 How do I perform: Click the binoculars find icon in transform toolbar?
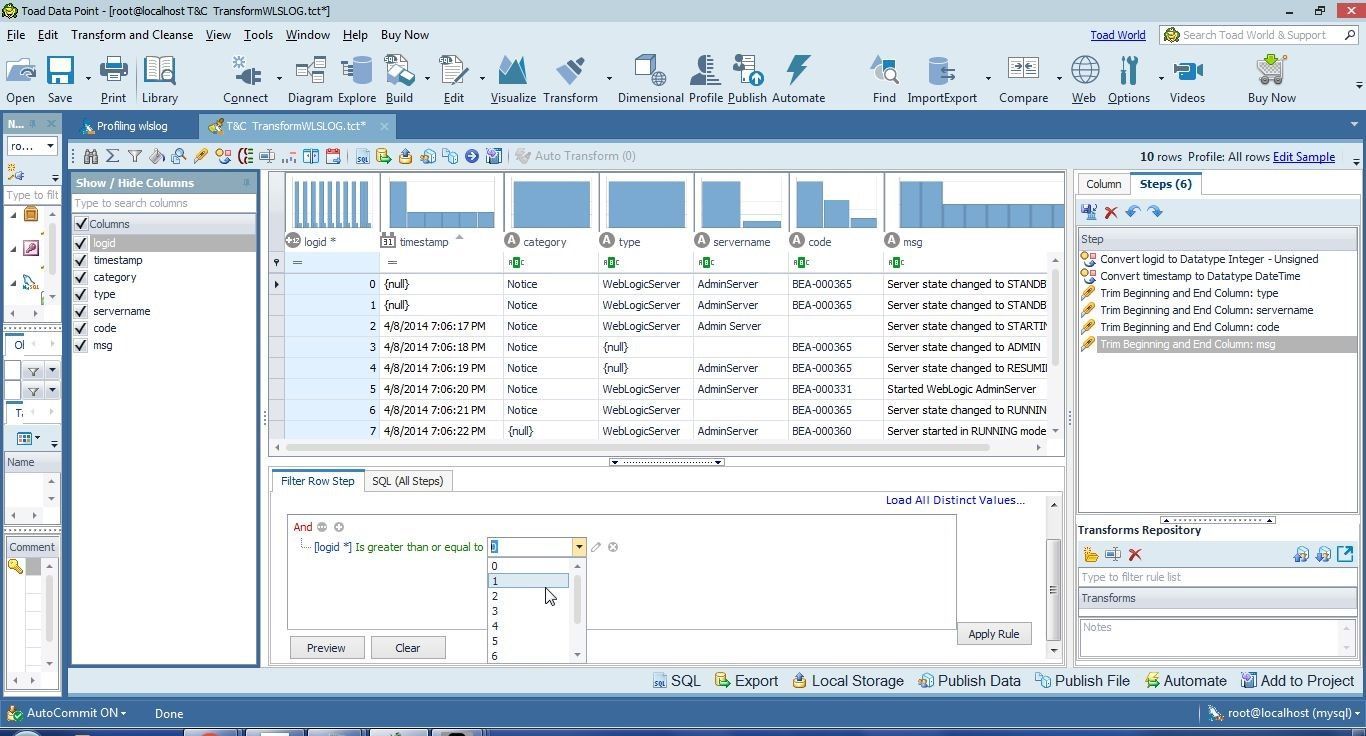pyautogui.click(x=91, y=156)
